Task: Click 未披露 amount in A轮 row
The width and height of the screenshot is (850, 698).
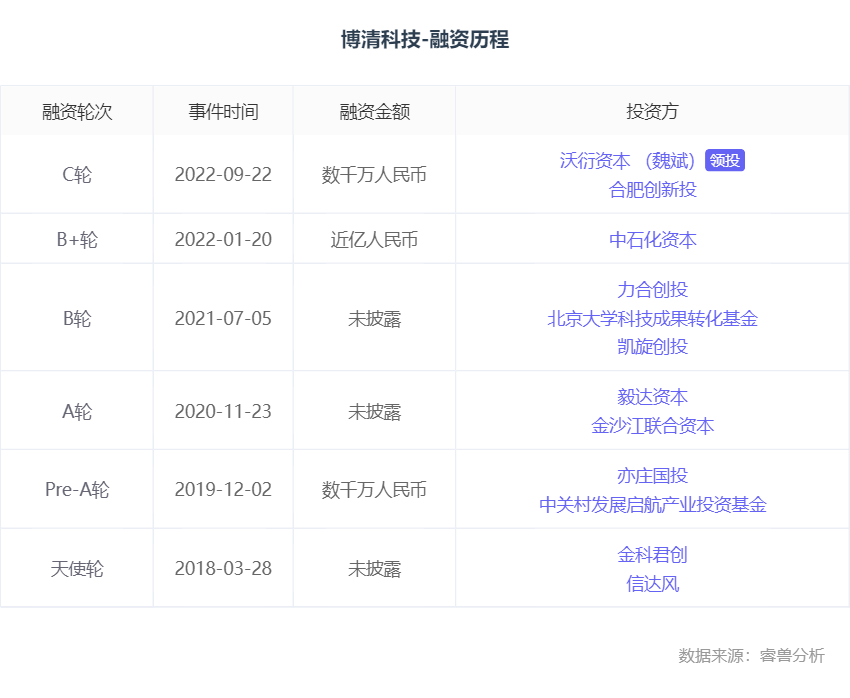Action: click(x=375, y=412)
